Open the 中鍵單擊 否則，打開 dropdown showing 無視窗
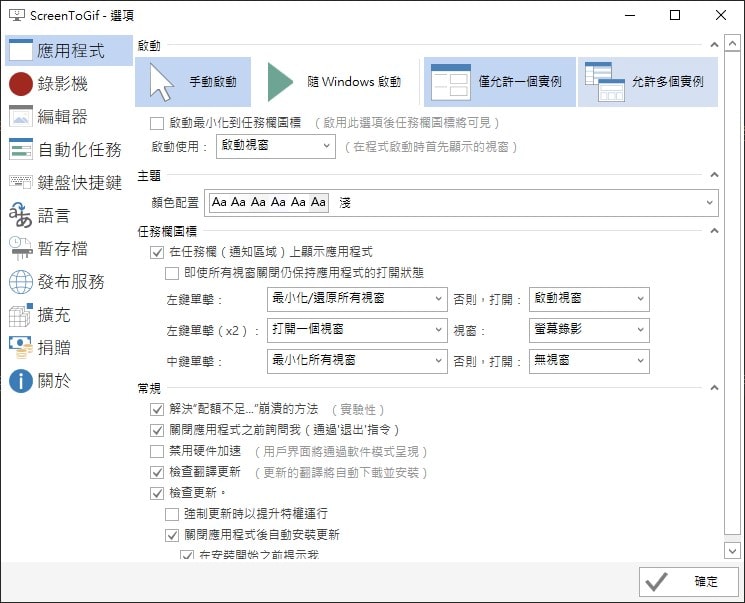 click(x=589, y=361)
